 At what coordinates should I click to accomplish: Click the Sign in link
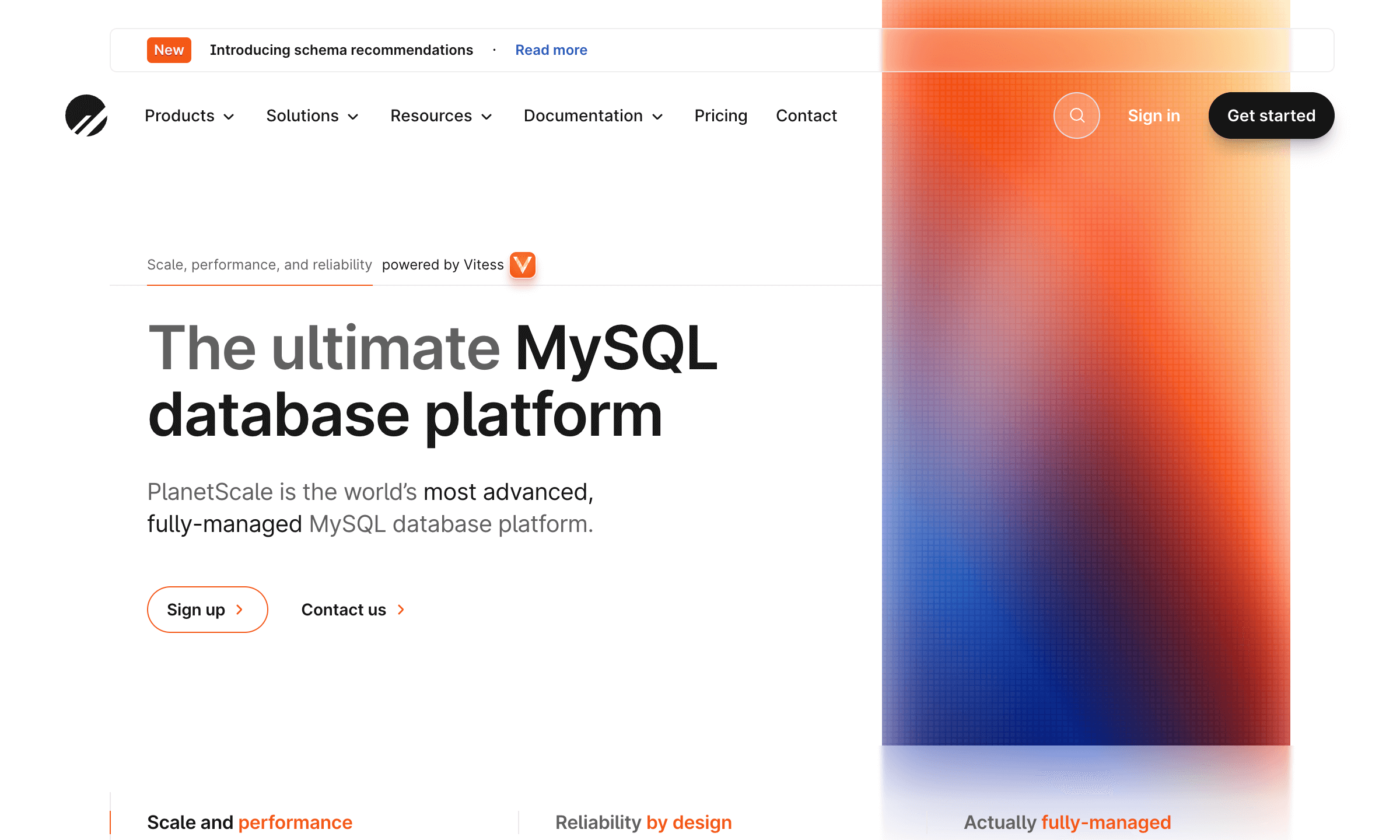1154,116
